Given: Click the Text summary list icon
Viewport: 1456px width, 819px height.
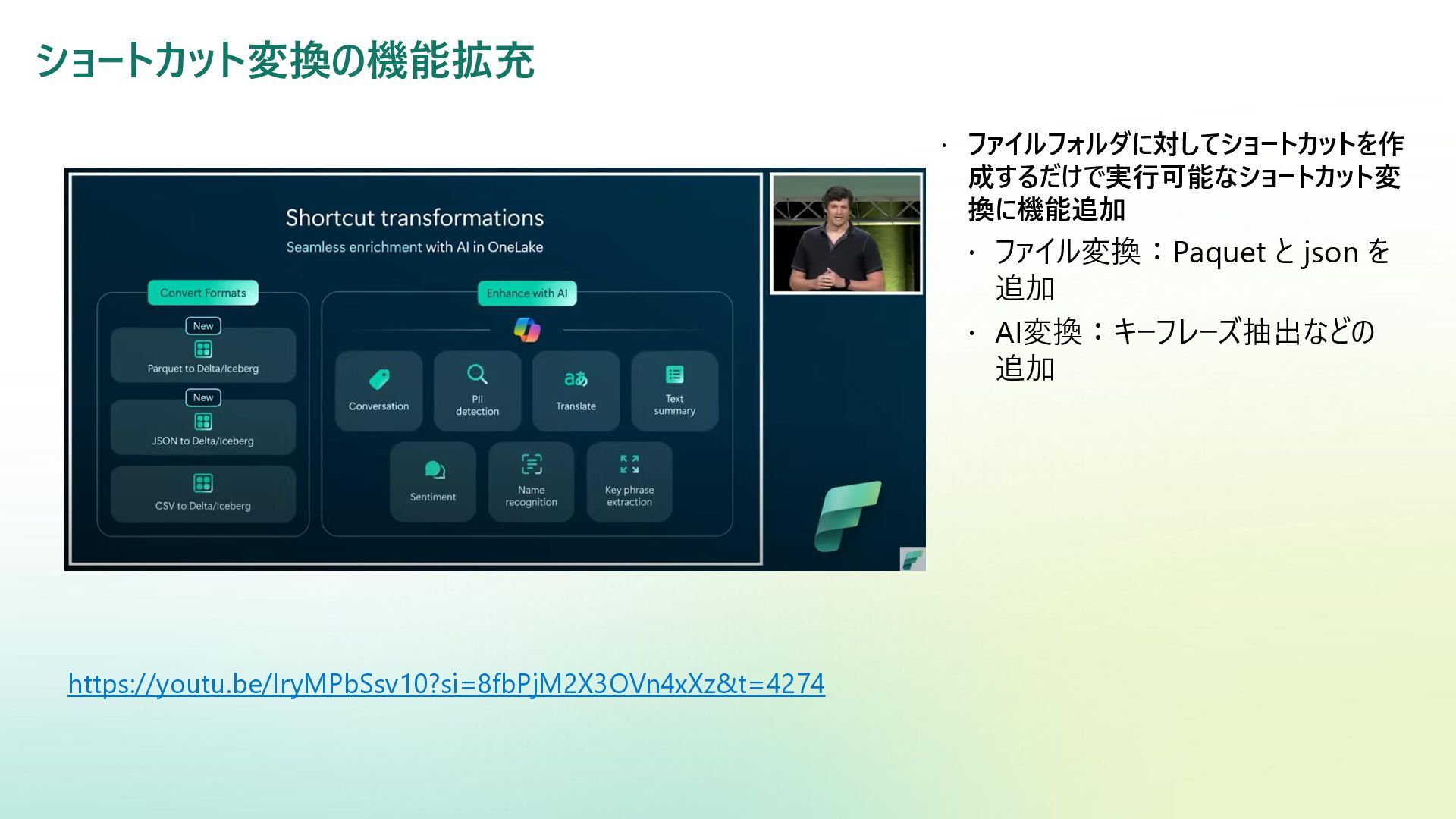Looking at the screenshot, I should point(674,375).
